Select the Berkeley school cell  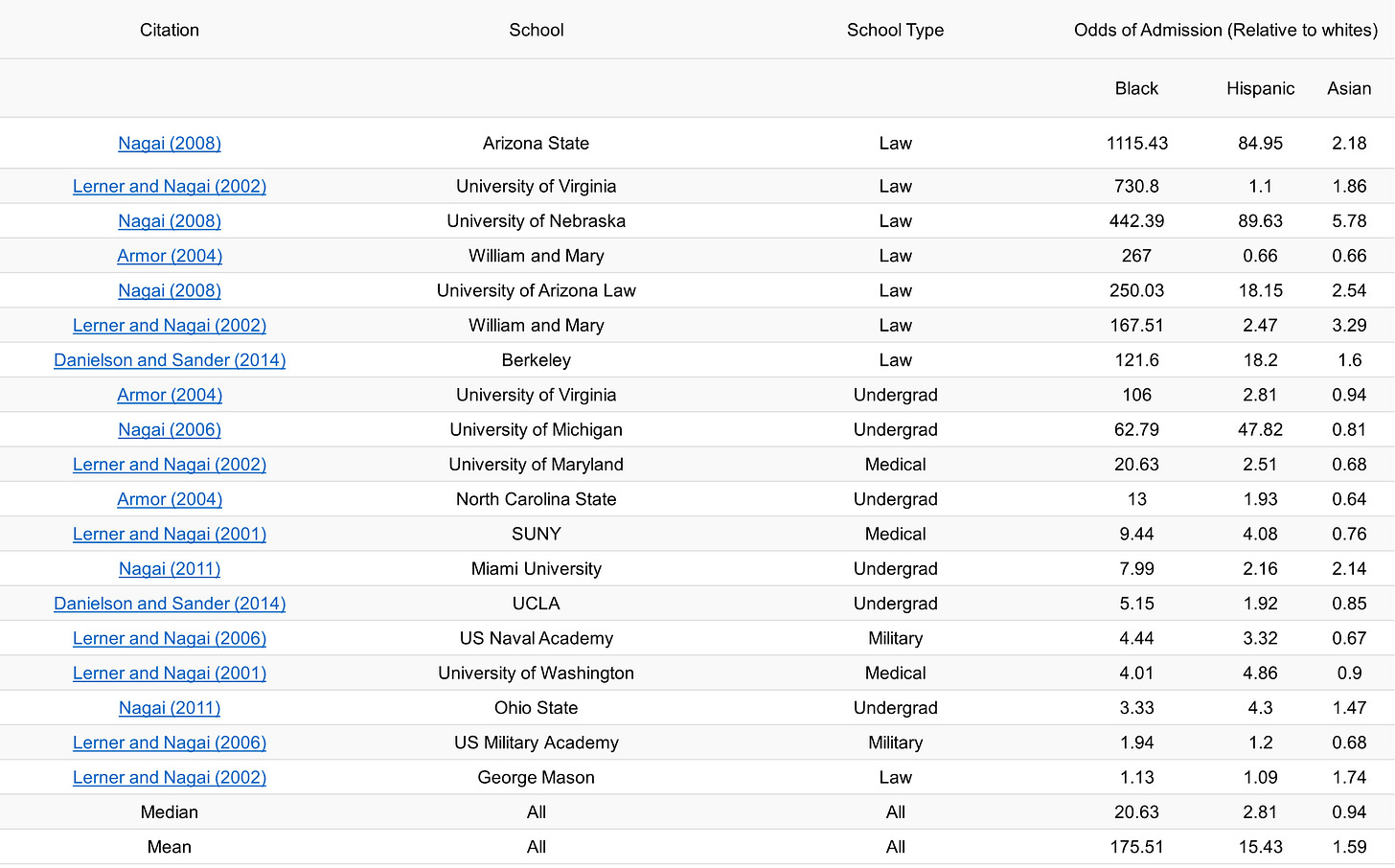point(537,360)
